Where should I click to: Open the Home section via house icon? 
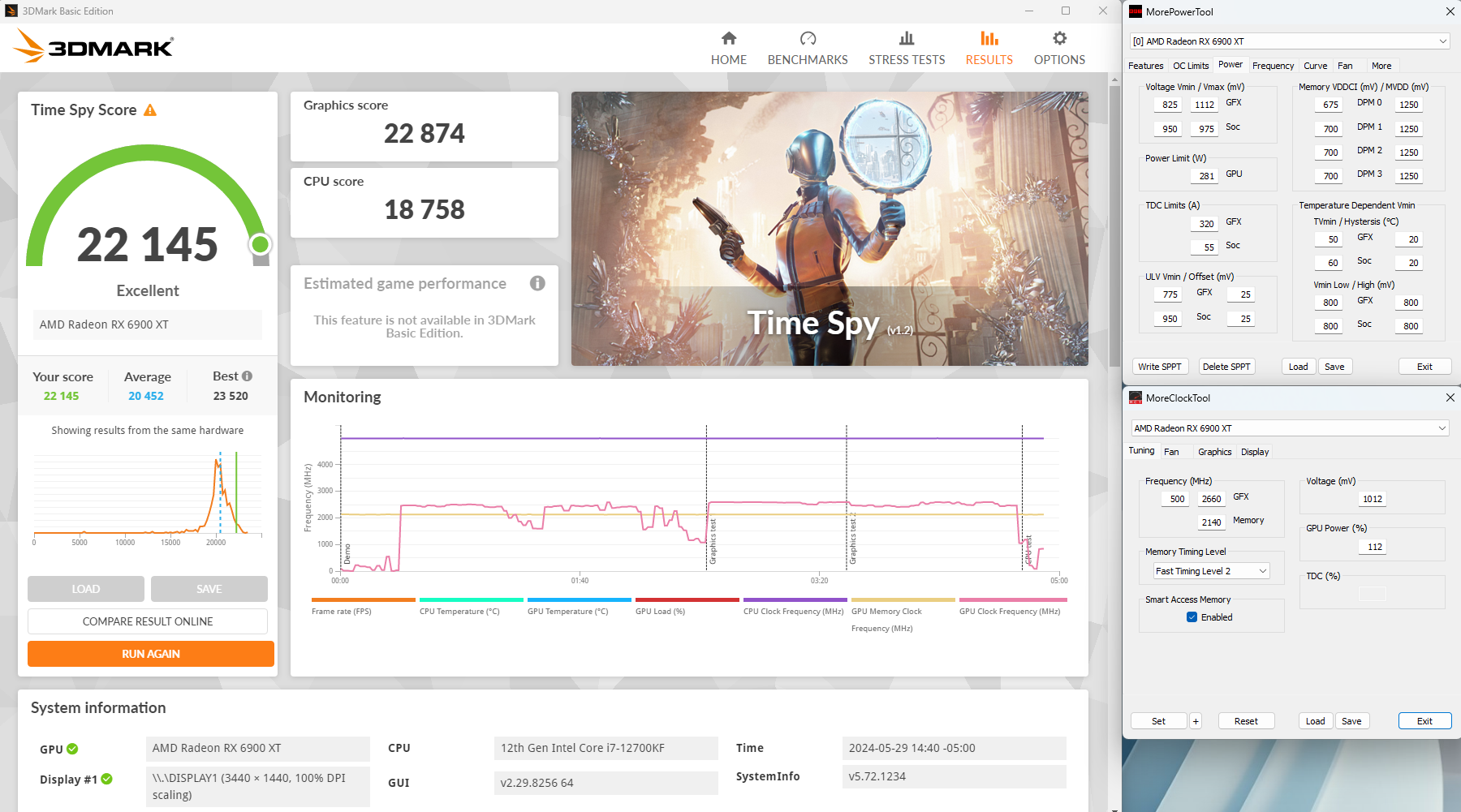tap(728, 37)
